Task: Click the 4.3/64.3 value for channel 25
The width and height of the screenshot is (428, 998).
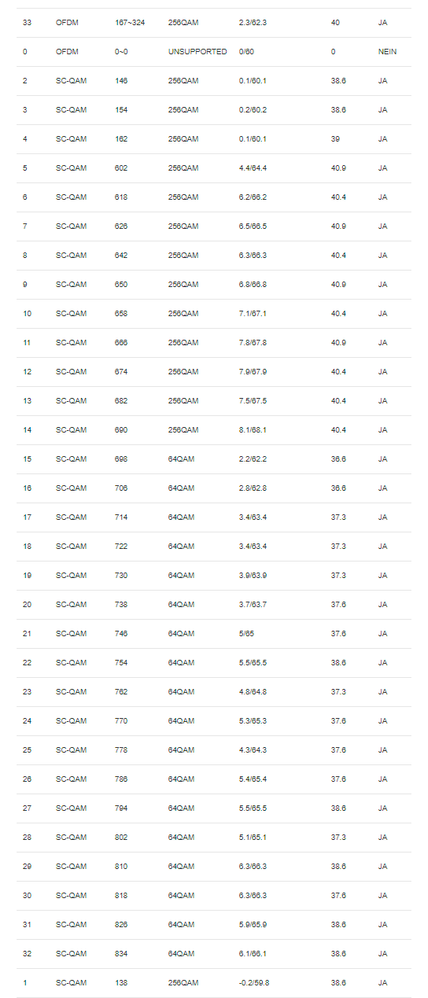Action: pyautogui.click(x=253, y=750)
